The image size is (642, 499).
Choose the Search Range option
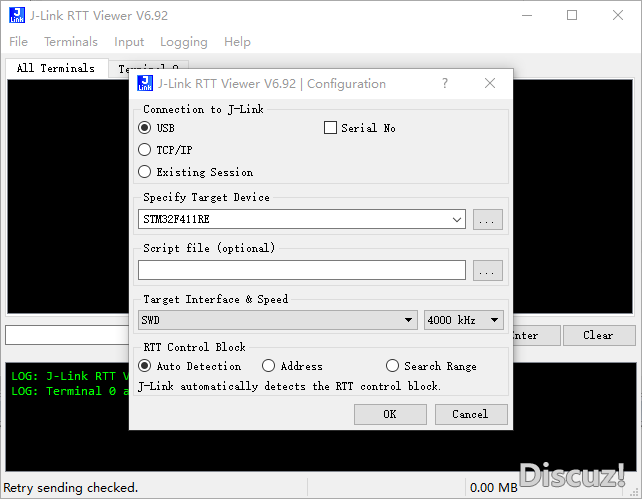[392, 366]
